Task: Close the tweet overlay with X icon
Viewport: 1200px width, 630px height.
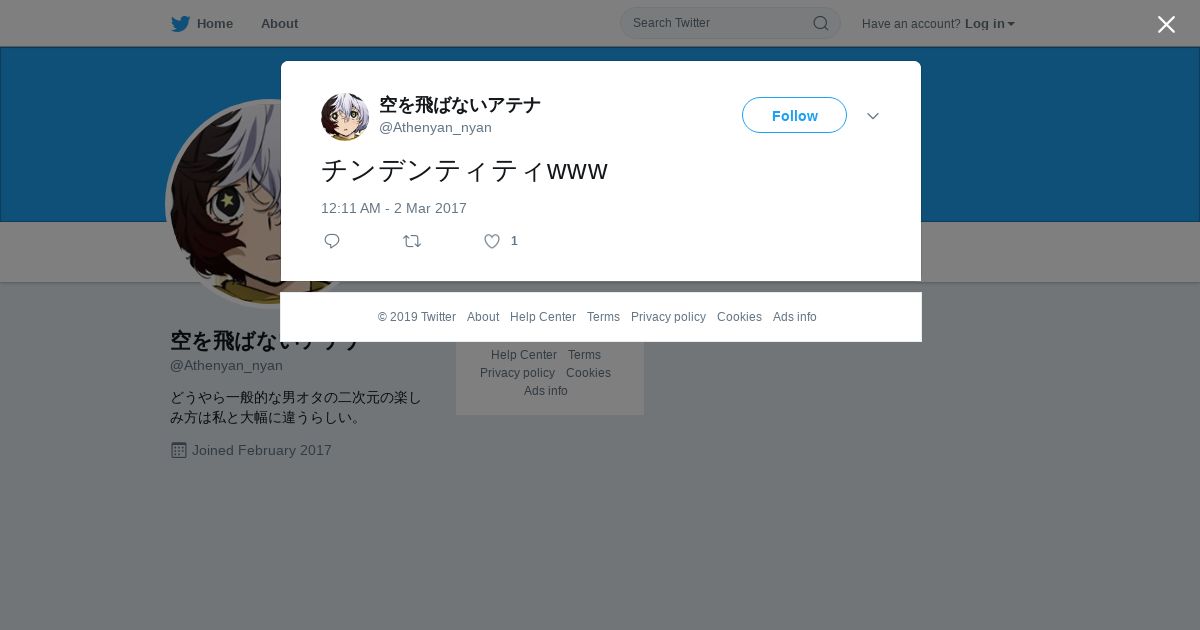Action: pos(1166,24)
